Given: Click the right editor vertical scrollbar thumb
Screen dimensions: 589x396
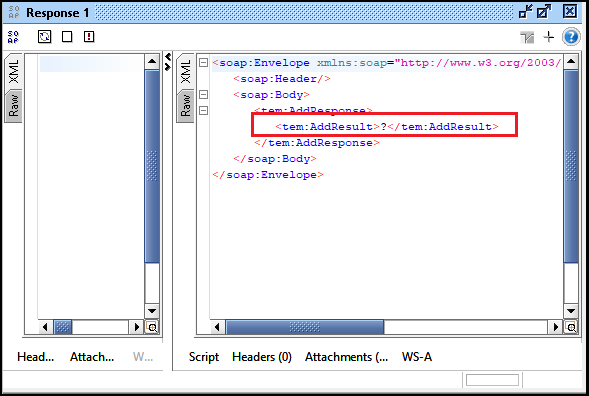Looking at the screenshot, I should (x=571, y=166).
